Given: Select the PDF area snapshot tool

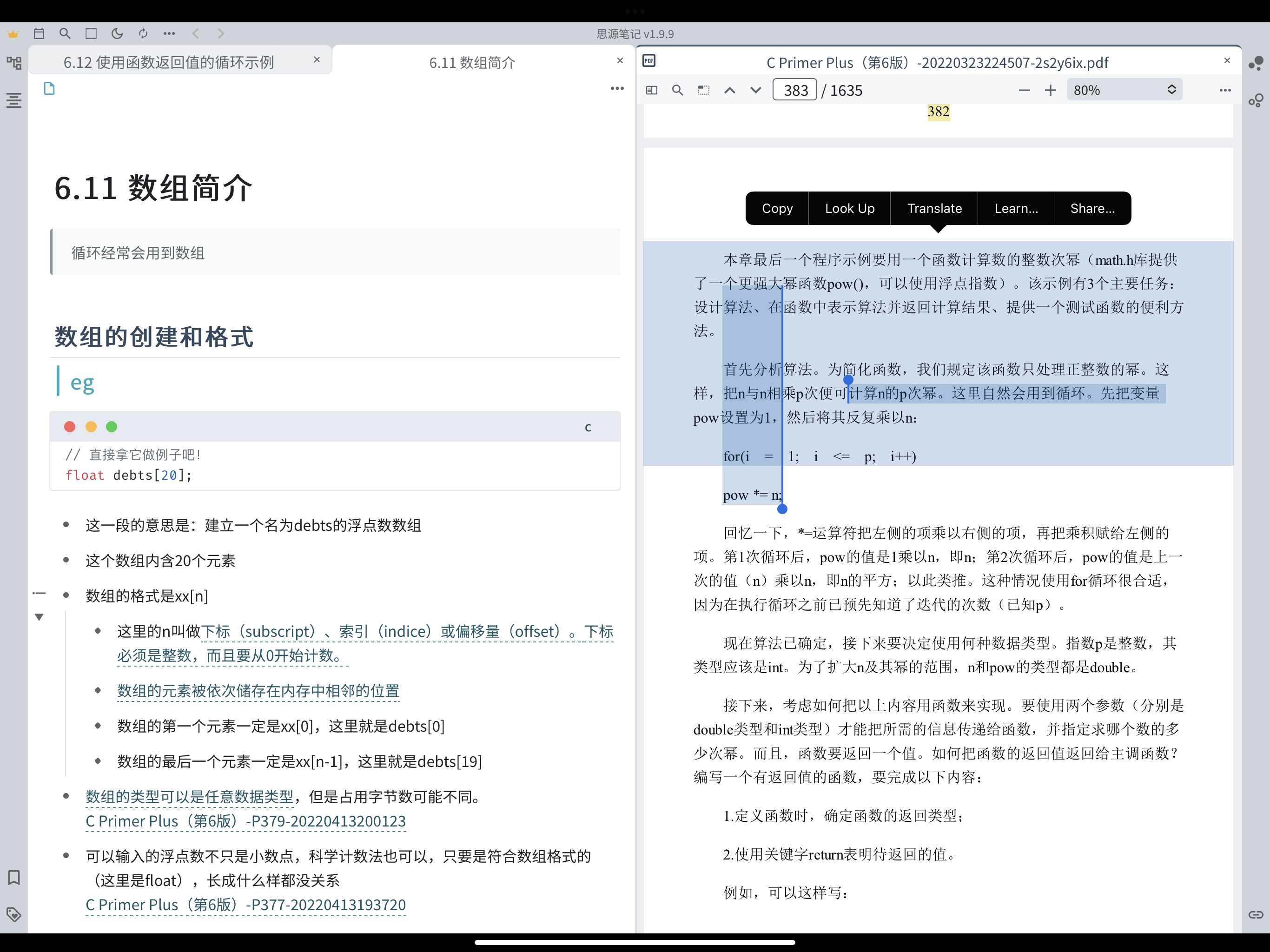Looking at the screenshot, I should [x=703, y=90].
